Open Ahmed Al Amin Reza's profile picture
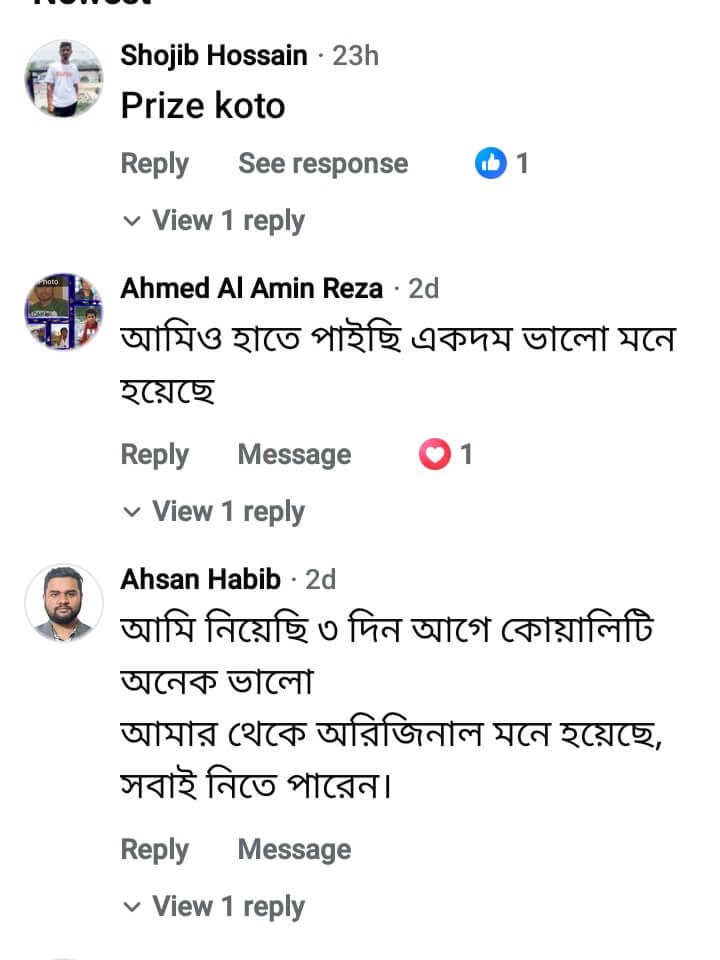Screen dimensions: 720x960 click(64, 312)
